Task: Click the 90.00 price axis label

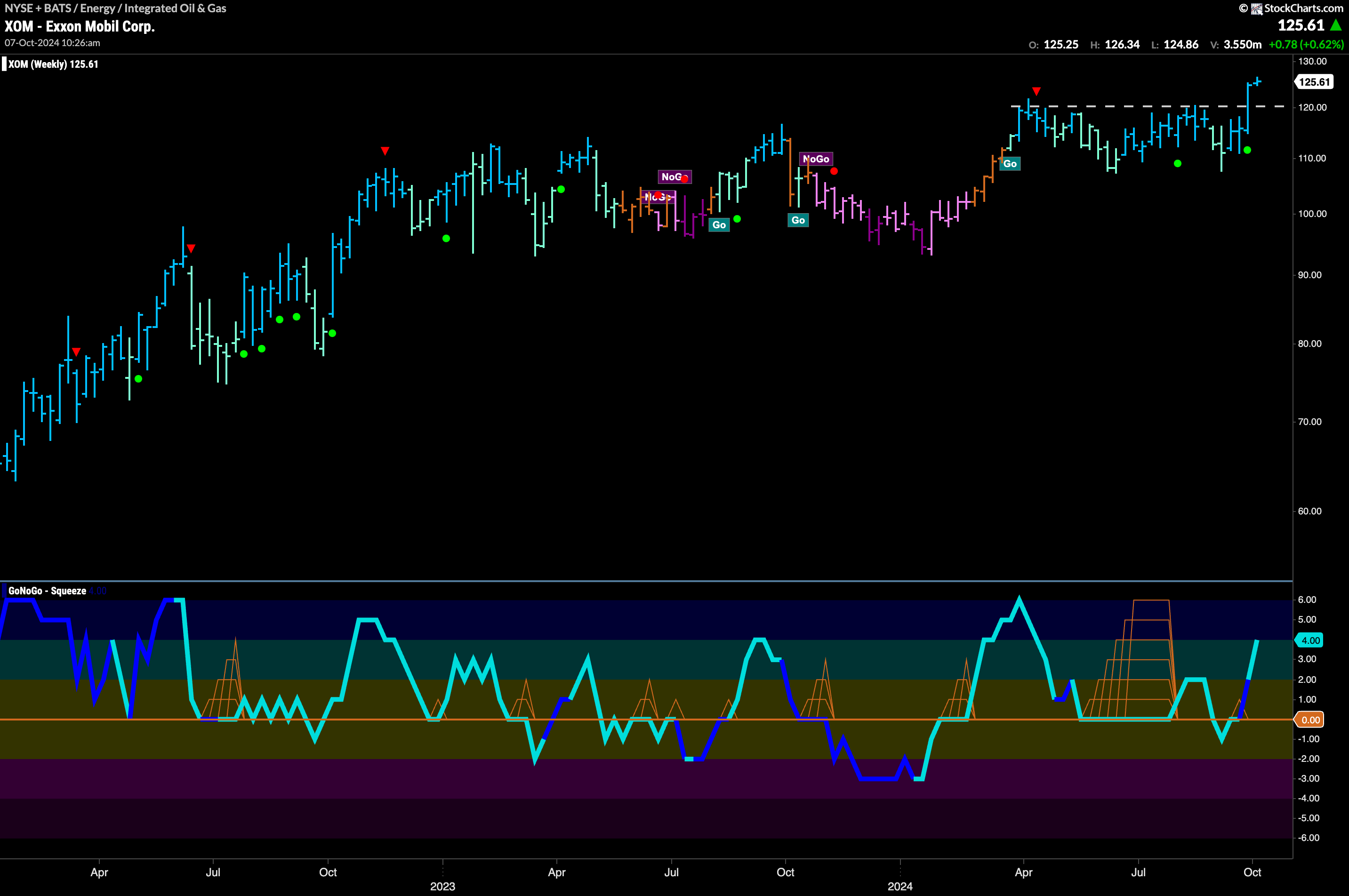Action: [1309, 275]
